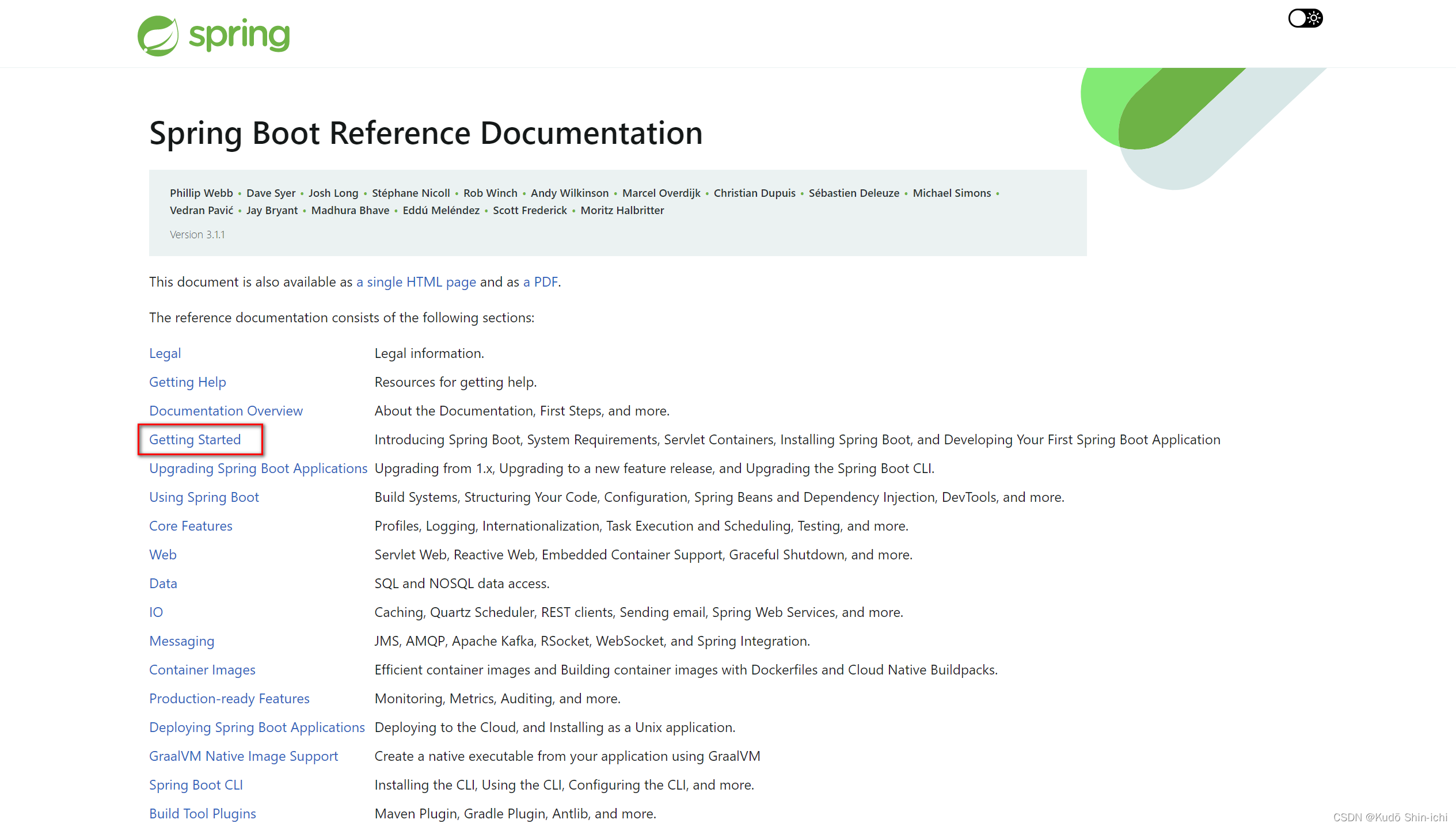Click the 'JMS, AMQP, Apache Kafka' description
The height and width of the screenshot is (827, 1456).
click(x=592, y=641)
